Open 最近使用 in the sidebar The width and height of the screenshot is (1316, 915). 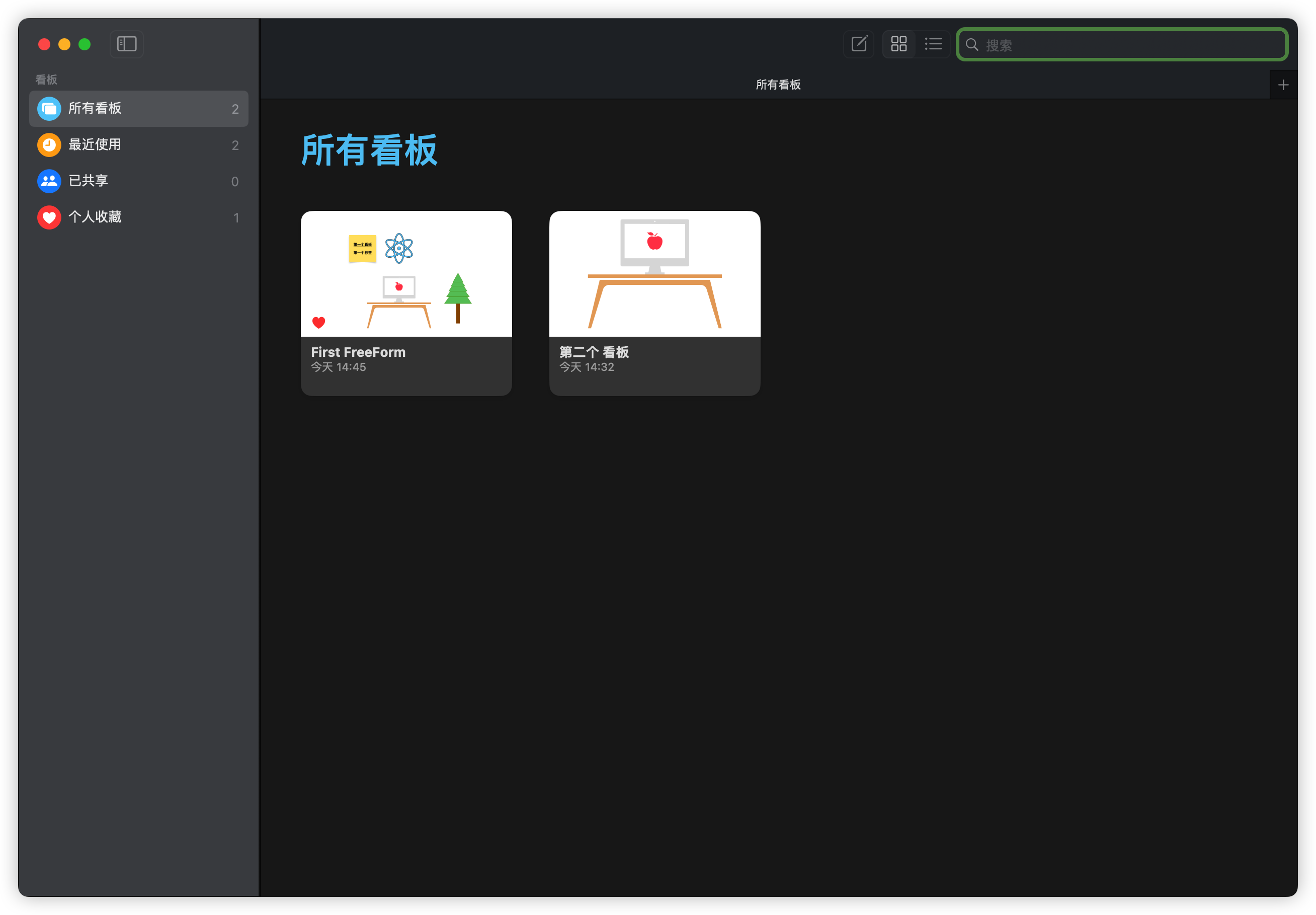(x=95, y=145)
